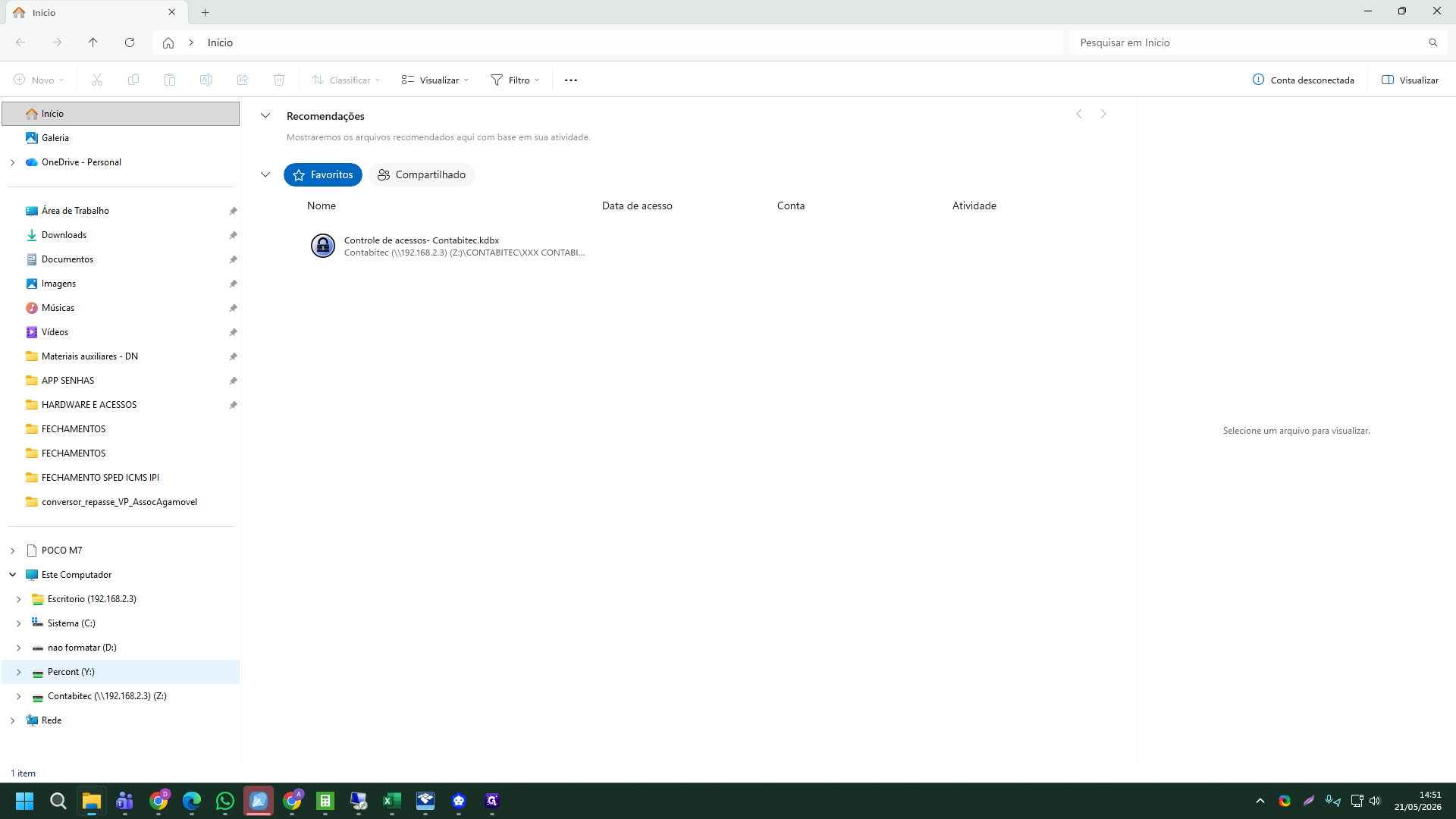Click the Delete trash icon
1456x819 pixels.
pyautogui.click(x=279, y=80)
